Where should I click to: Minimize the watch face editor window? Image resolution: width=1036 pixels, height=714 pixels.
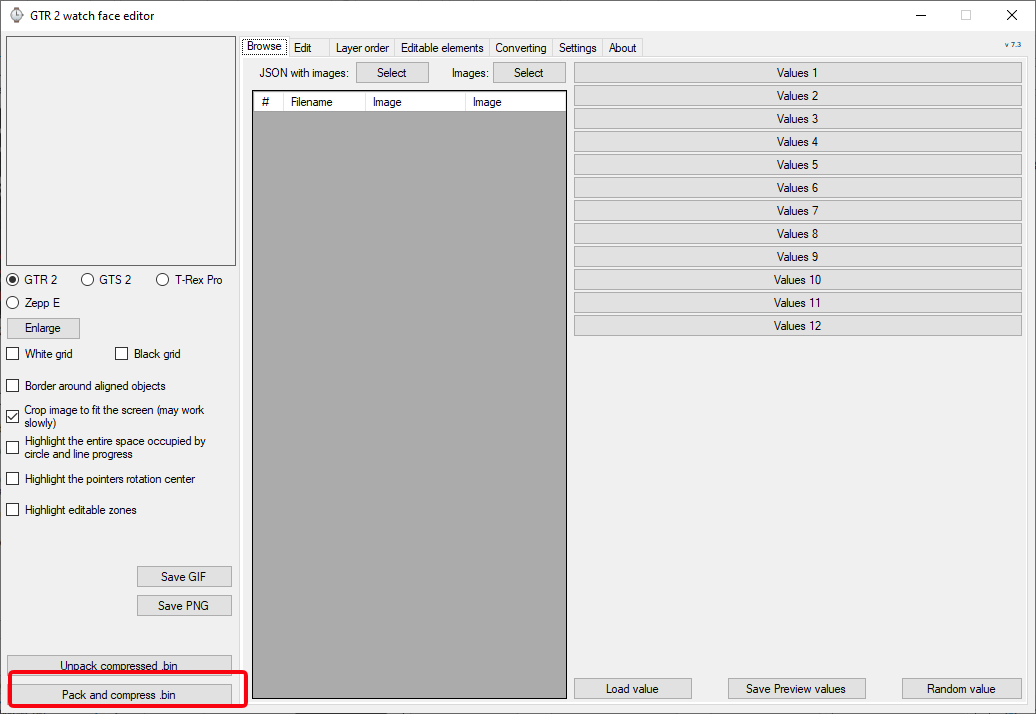(x=921, y=15)
